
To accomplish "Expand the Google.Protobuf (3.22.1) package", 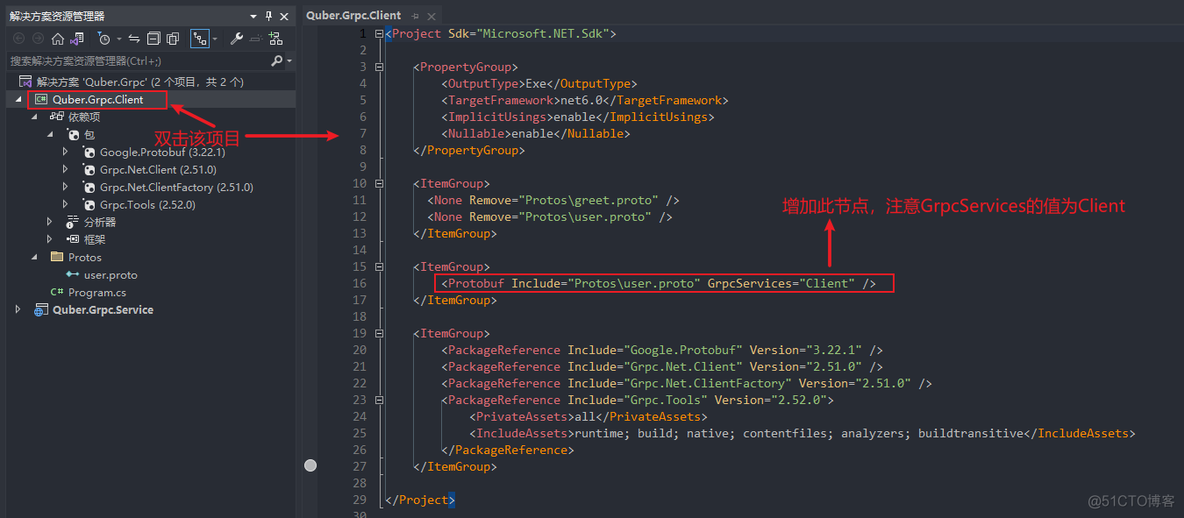I will coord(66,152).
